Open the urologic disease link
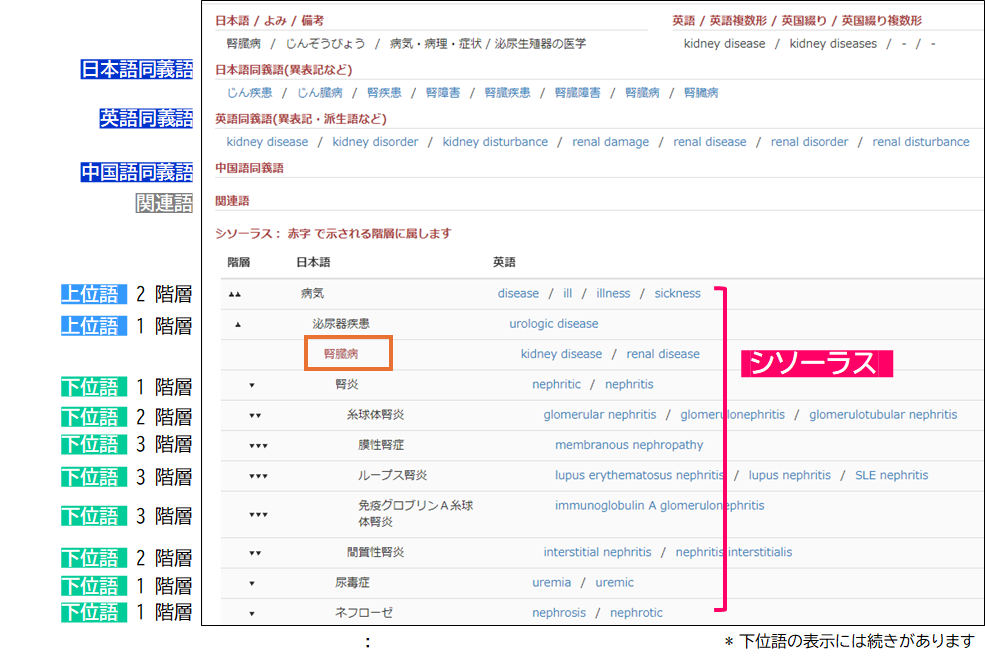Screen dimensions: 985x659 point(553,324)
